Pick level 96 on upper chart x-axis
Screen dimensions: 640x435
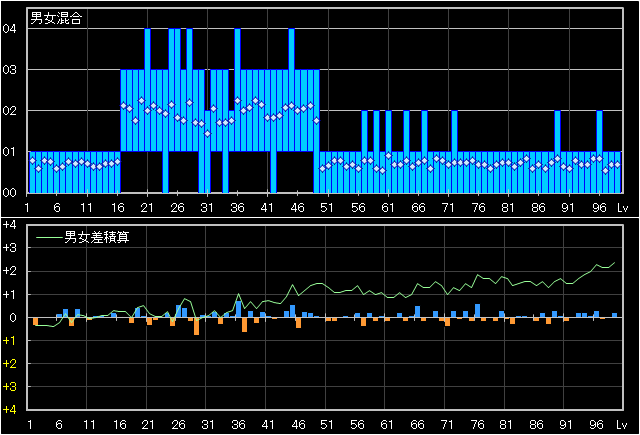[x=599, y=208]
